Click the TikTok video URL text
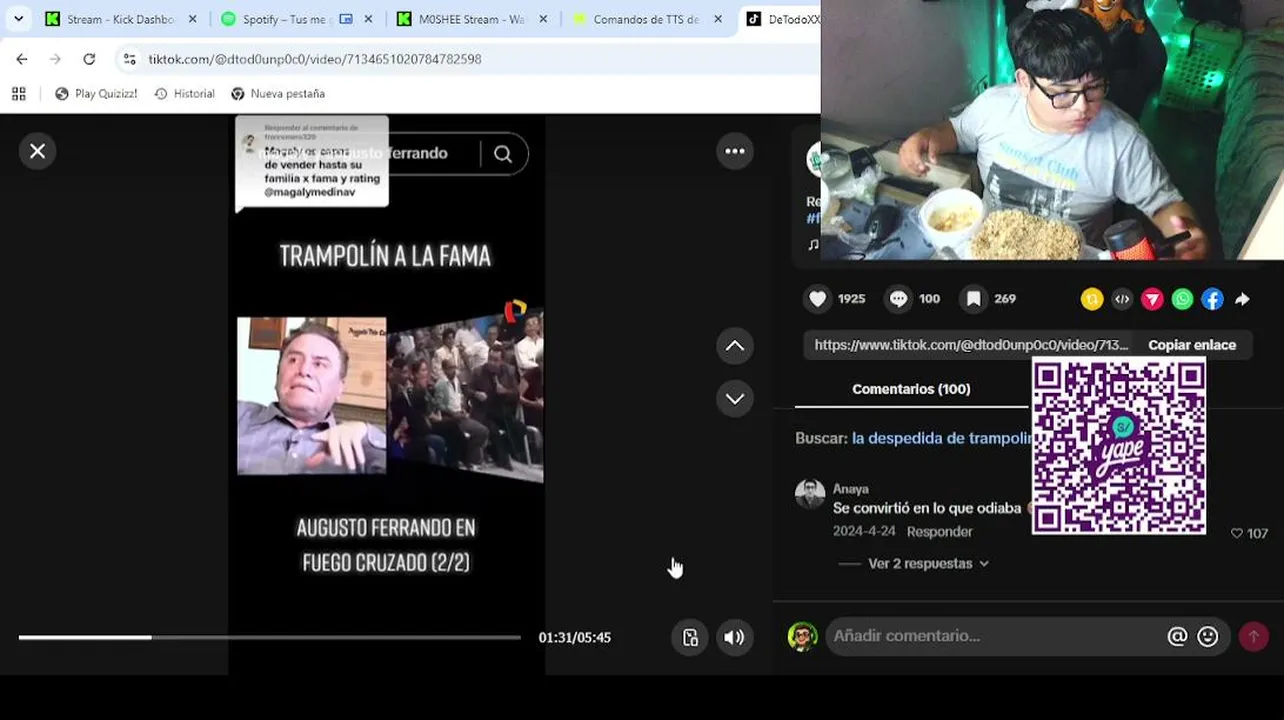Image resolution: width=1284 pixels, height=720 pixels. pyautogui.click(x=971, y=345)
